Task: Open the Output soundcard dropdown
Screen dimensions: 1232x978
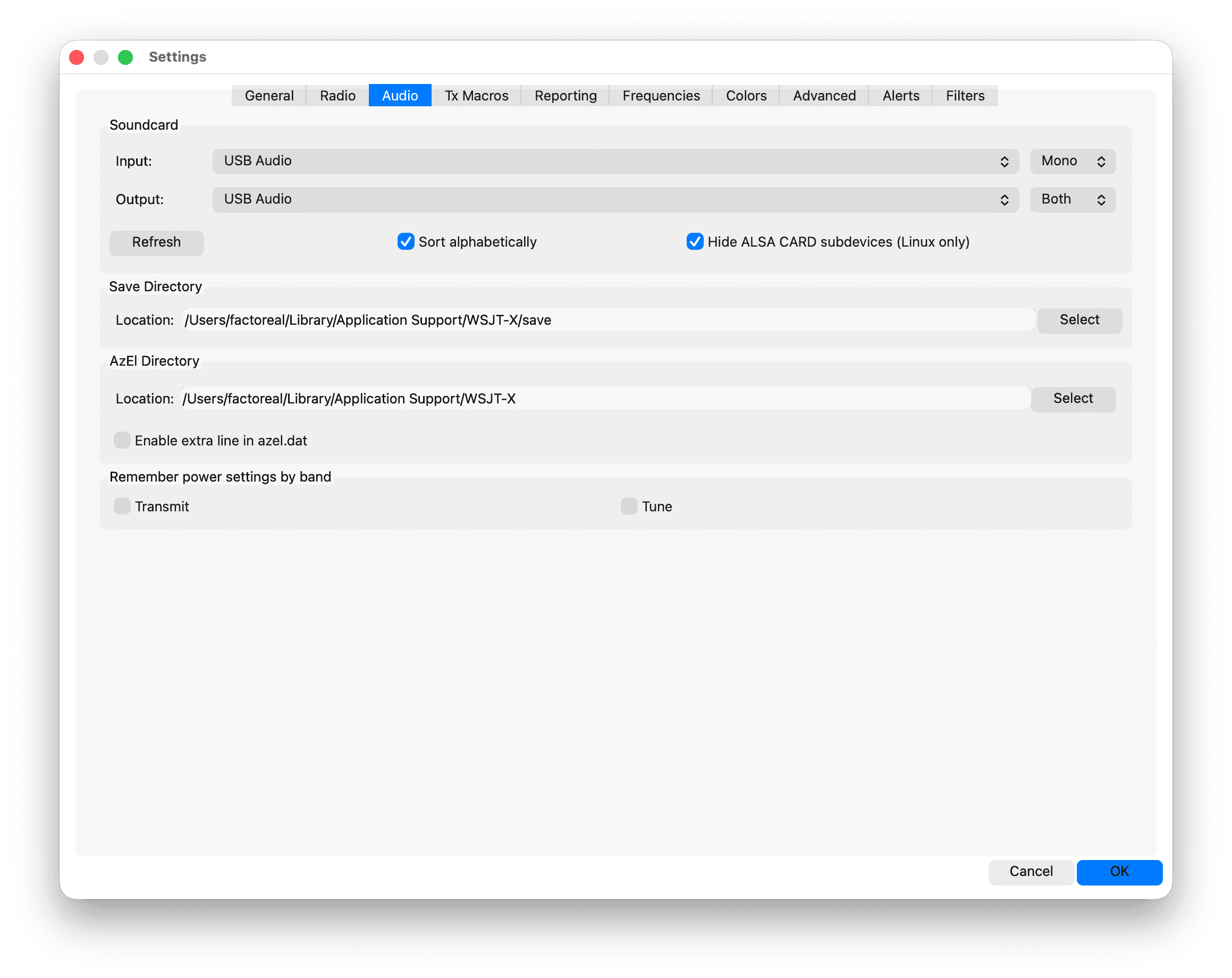Action: point(615,199)
